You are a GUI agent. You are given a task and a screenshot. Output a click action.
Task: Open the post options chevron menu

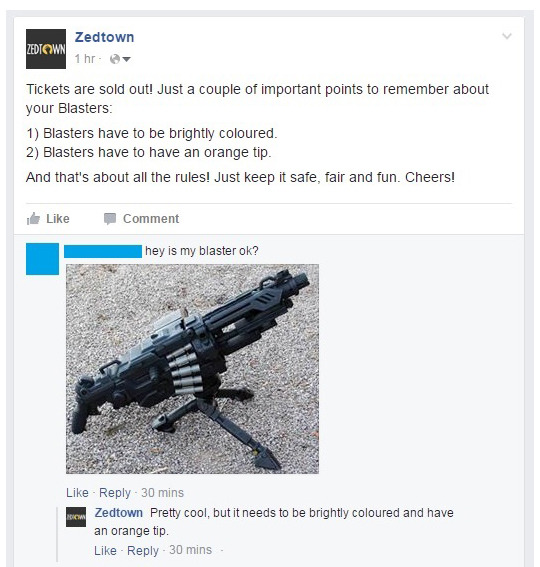[507, 36]
